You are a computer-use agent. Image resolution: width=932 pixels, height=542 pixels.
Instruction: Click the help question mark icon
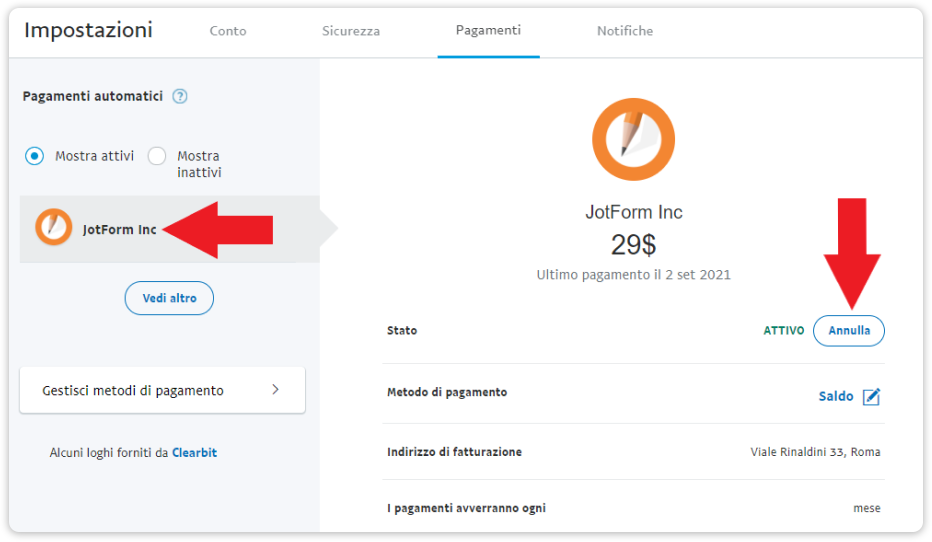pyautogui.click(x=180, y=97)
